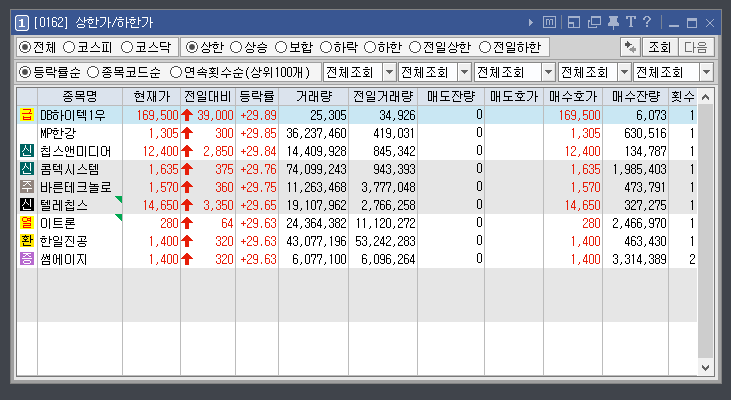The height and width of the screenshot is (400, 731).
Task: Click the duplicate window icon in title bar
Action: [x=594, y=22]
